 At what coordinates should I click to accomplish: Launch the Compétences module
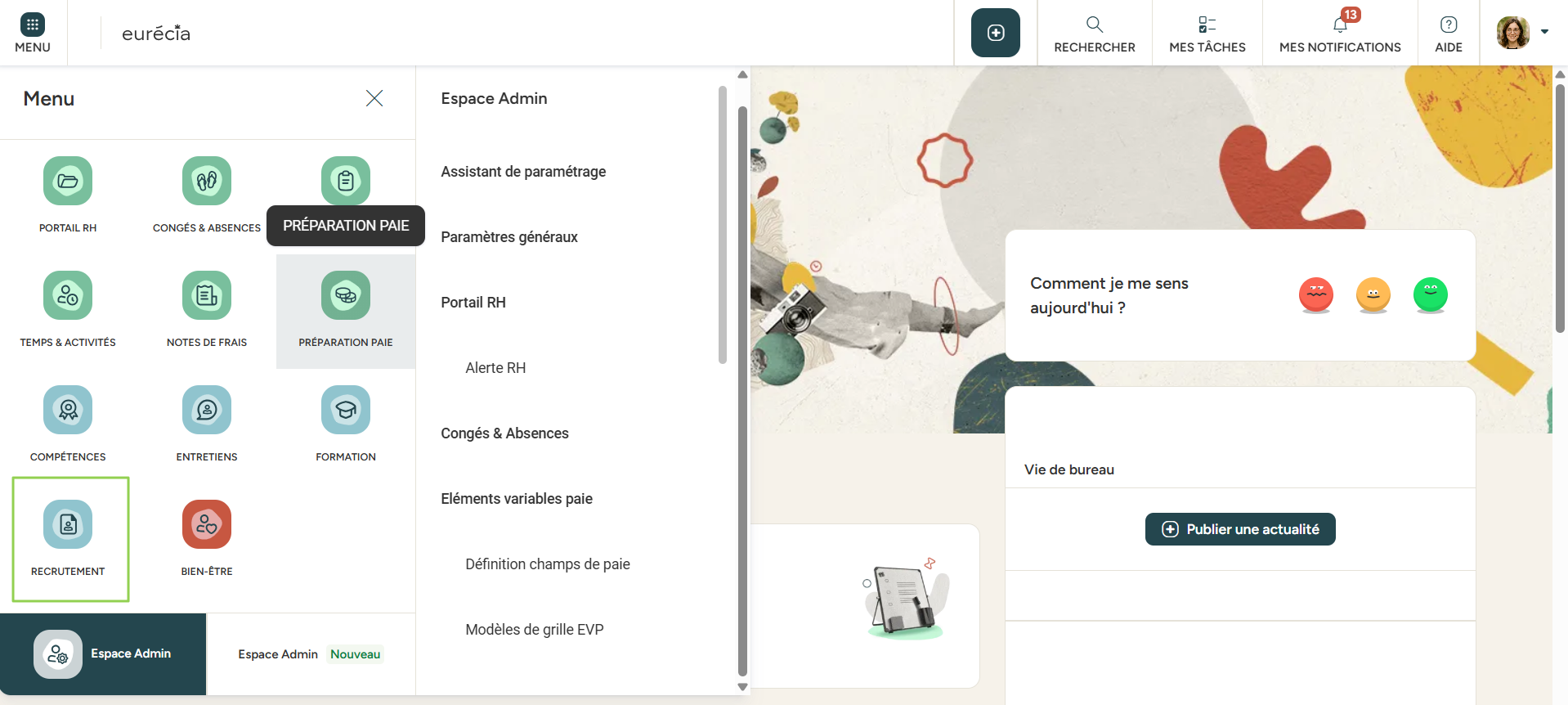tap(68, 410)
